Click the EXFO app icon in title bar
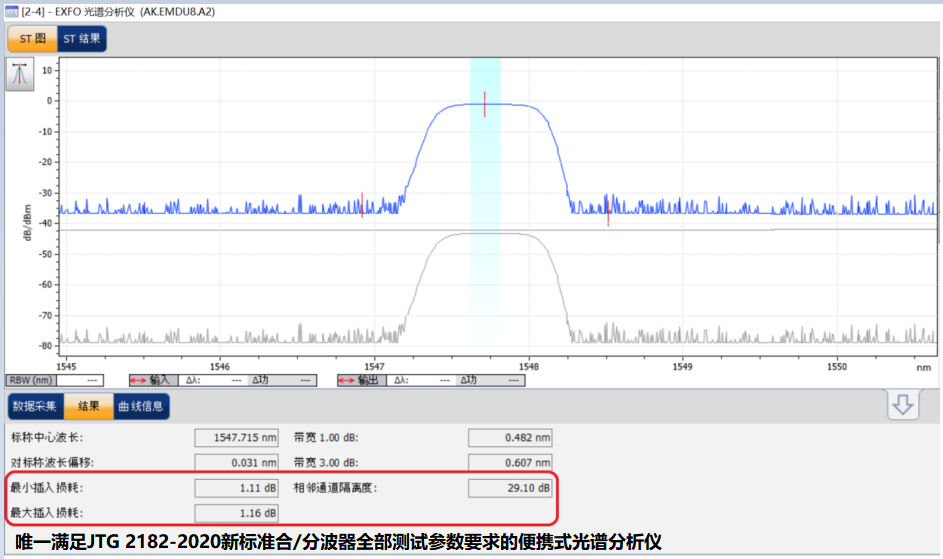The width and height of the screenshot is (943, 559). click(x=13, y=10)
